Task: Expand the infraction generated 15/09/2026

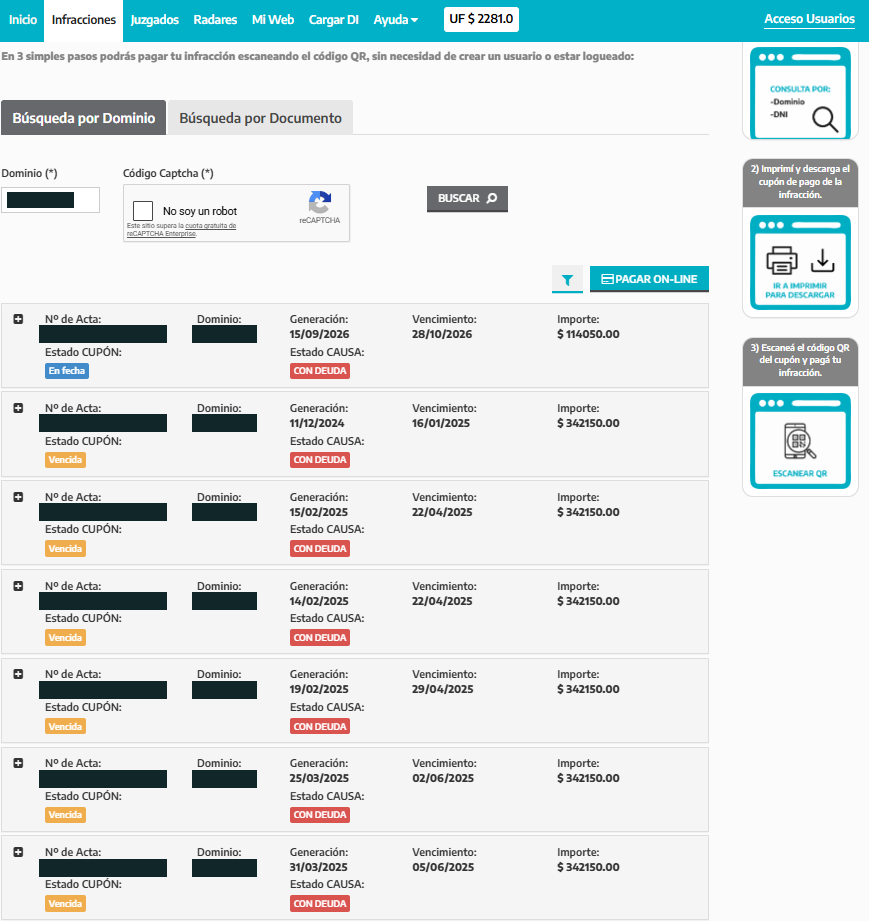Action: [x=18, y=319]
